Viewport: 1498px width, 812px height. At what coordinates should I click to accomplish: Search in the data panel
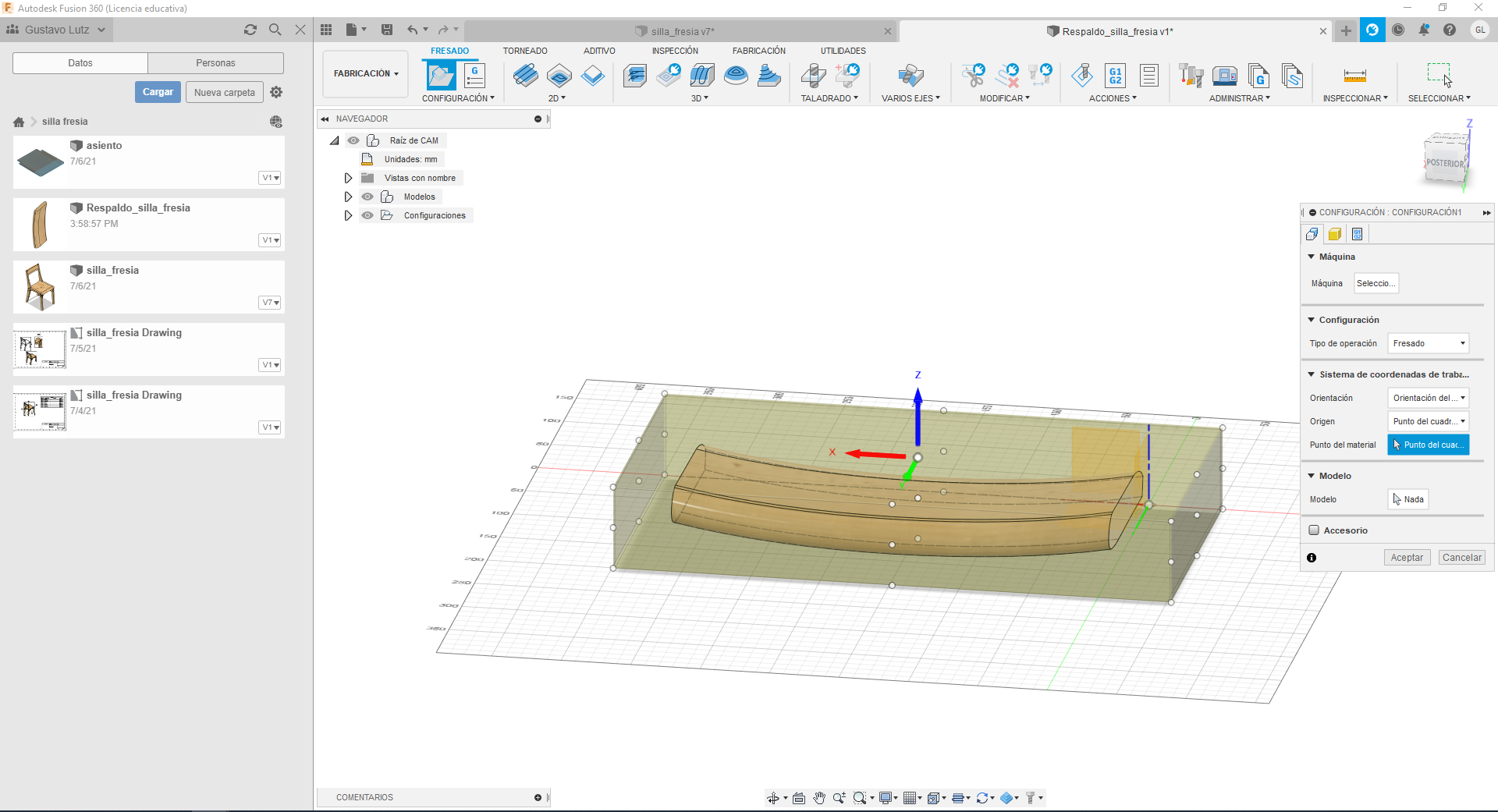coord(275,30)
